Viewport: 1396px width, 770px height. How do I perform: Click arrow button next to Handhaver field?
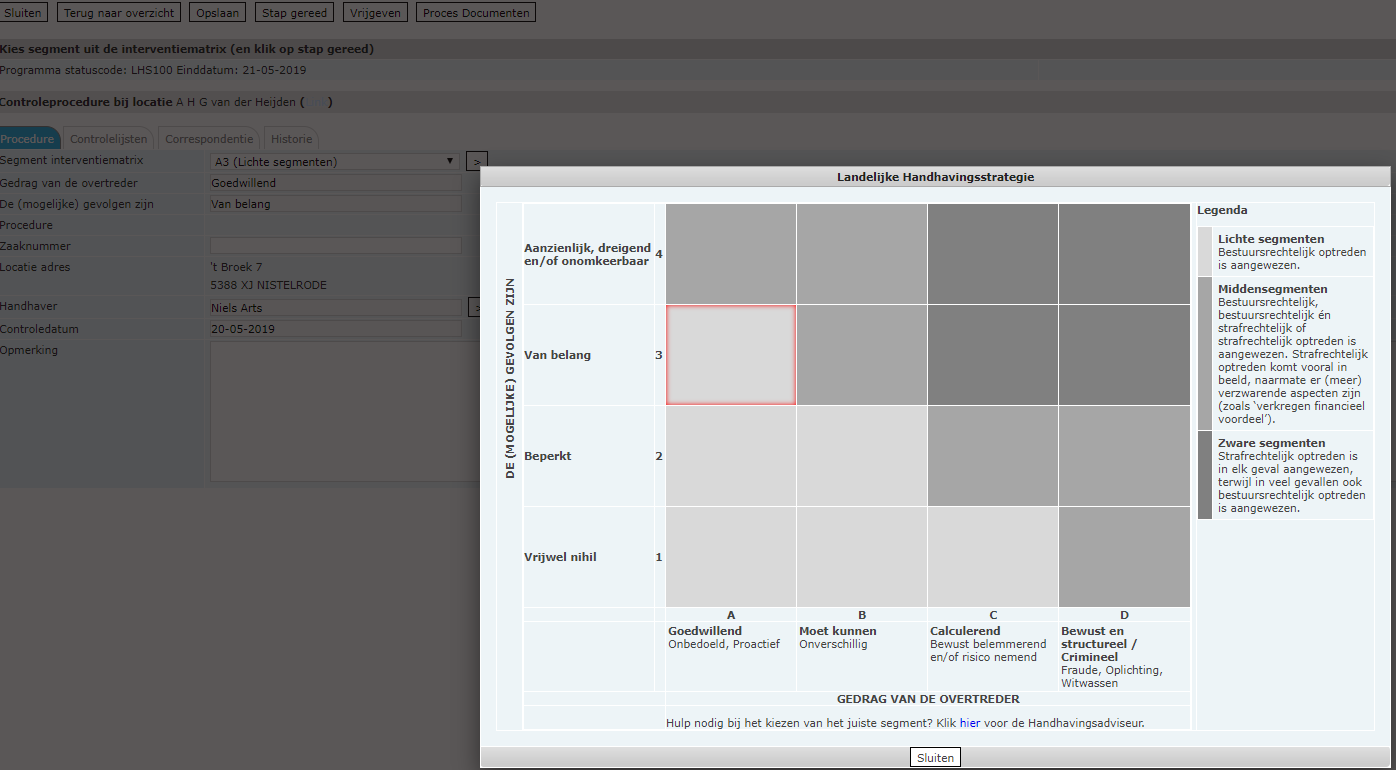[476, 308]
